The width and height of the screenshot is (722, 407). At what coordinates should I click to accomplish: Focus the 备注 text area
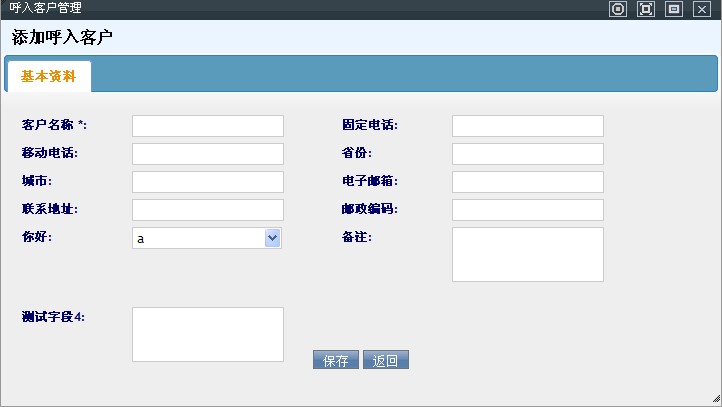point(528,254)
